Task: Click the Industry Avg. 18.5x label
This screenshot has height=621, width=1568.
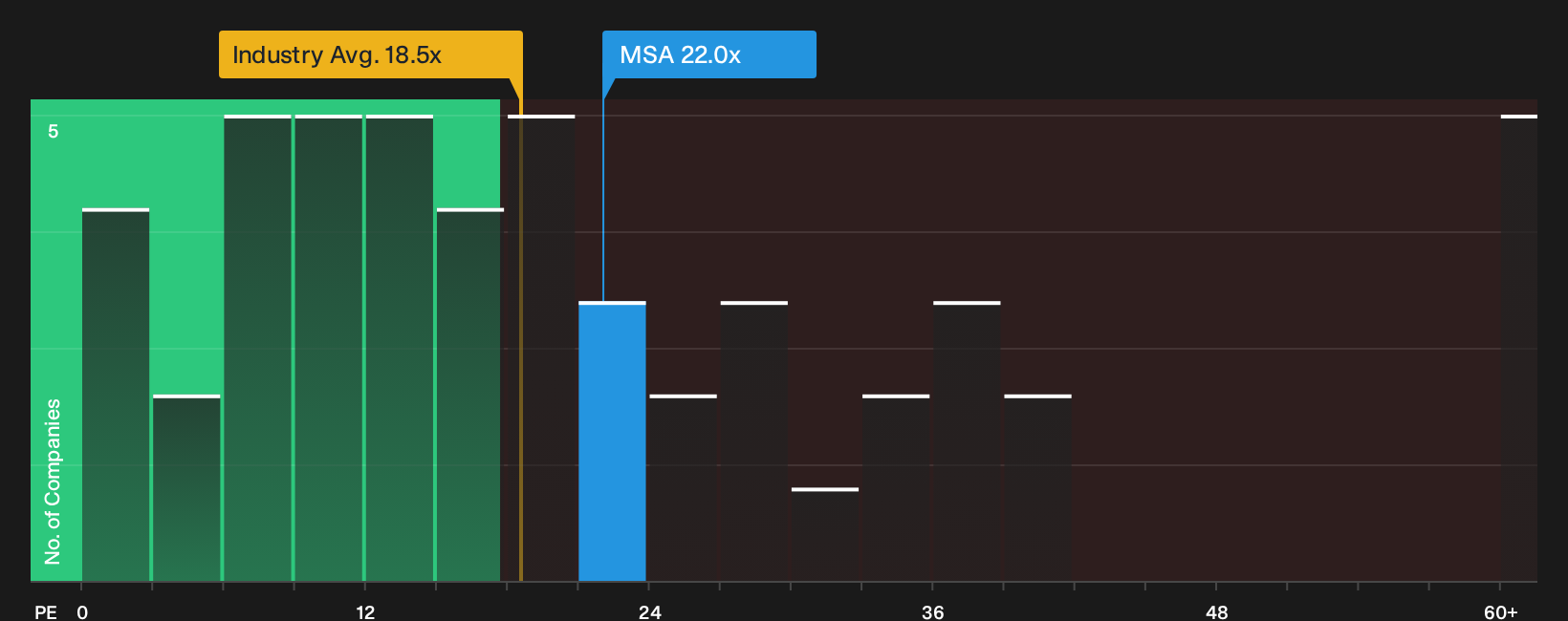Action: tap(371, 54)
